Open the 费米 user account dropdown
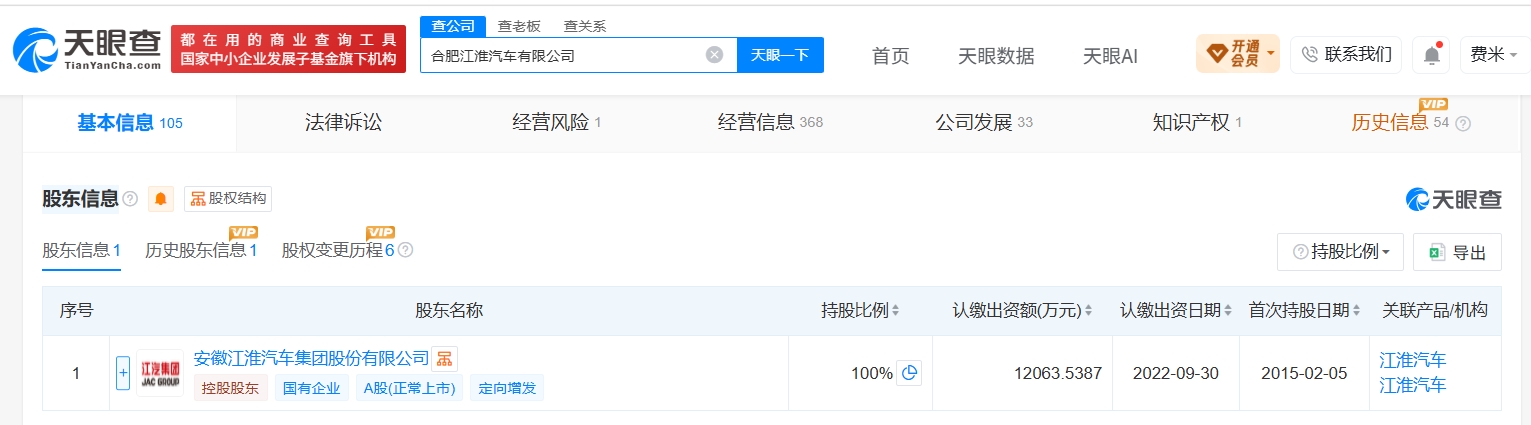This screenshot has width=1531, height=425. [x=1494, y=55]
